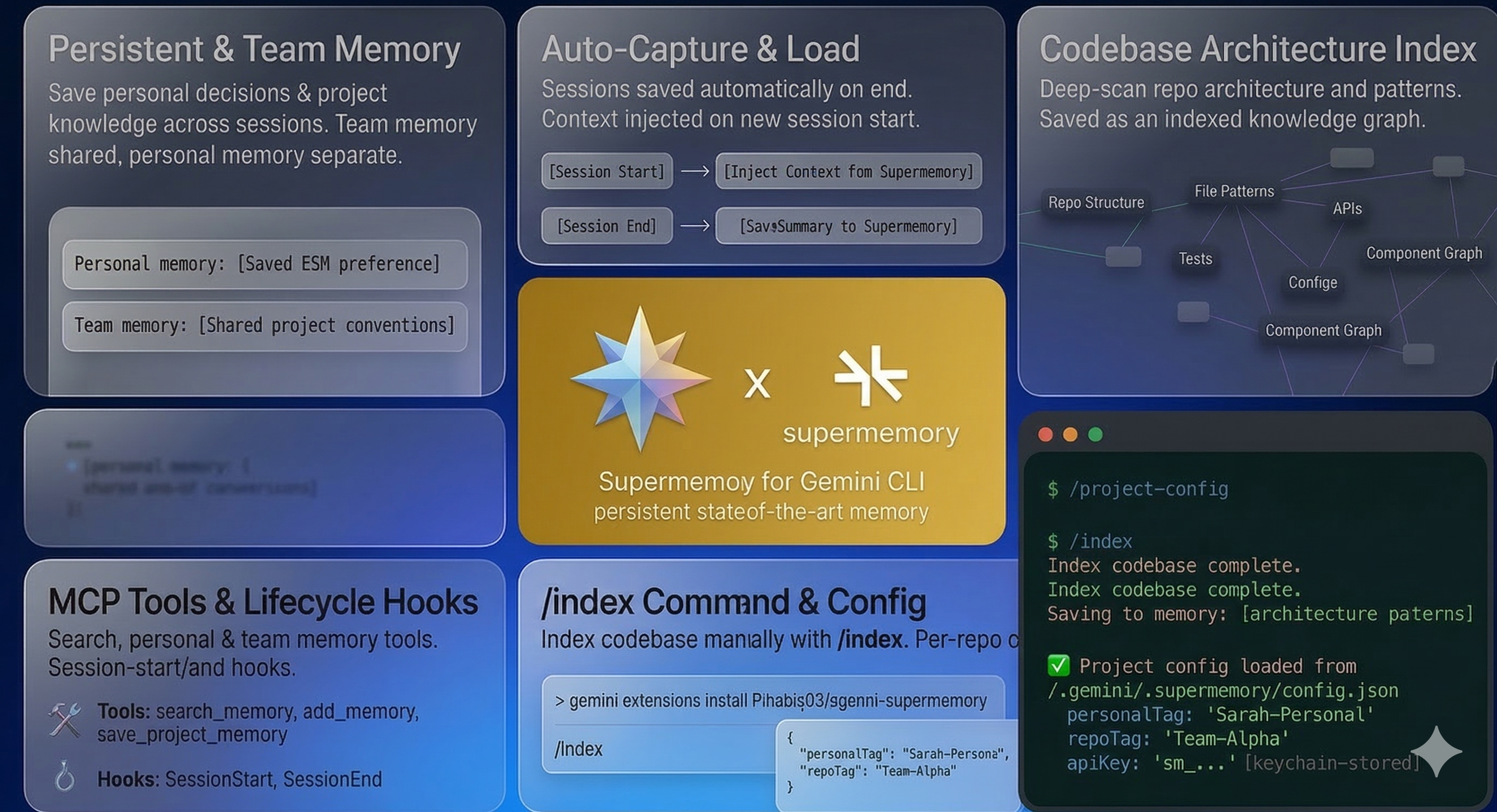Click the Gemini star logo
The height and width of the screenshot is (812, 1497).
640,378
